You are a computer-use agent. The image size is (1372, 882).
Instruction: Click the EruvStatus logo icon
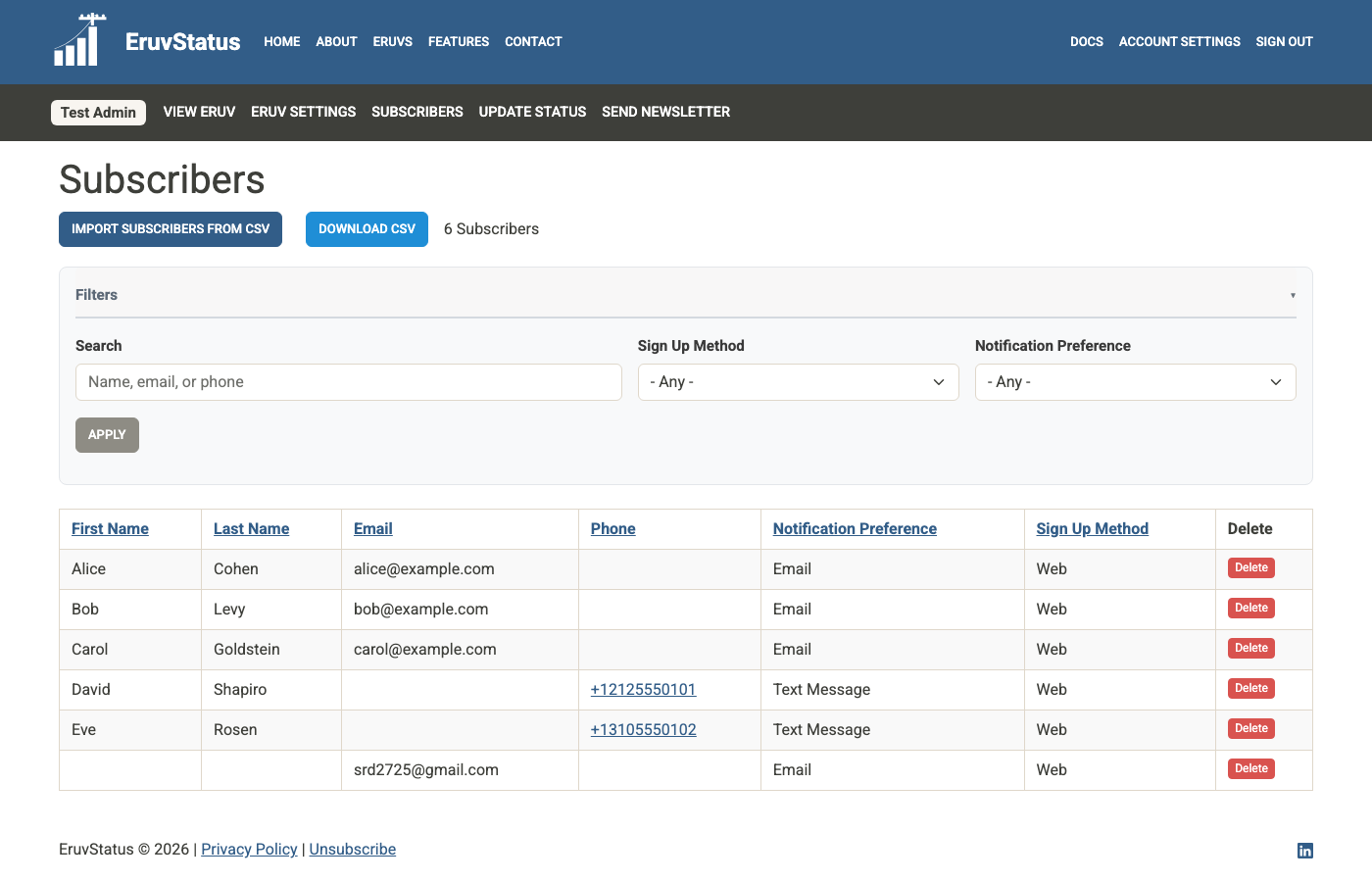(79, 41)
